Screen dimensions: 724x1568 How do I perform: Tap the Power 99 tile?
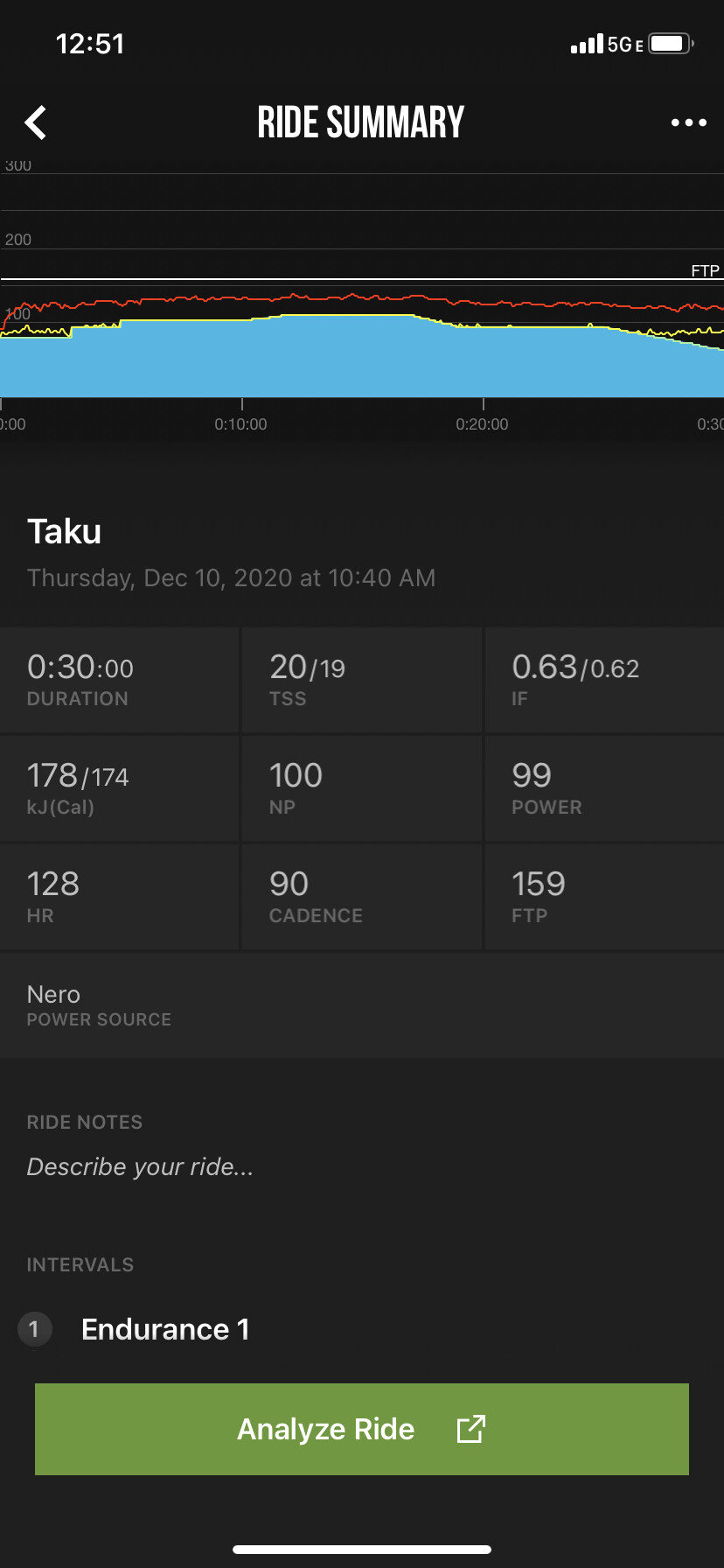pyautogui.click(x=603, y=788)
